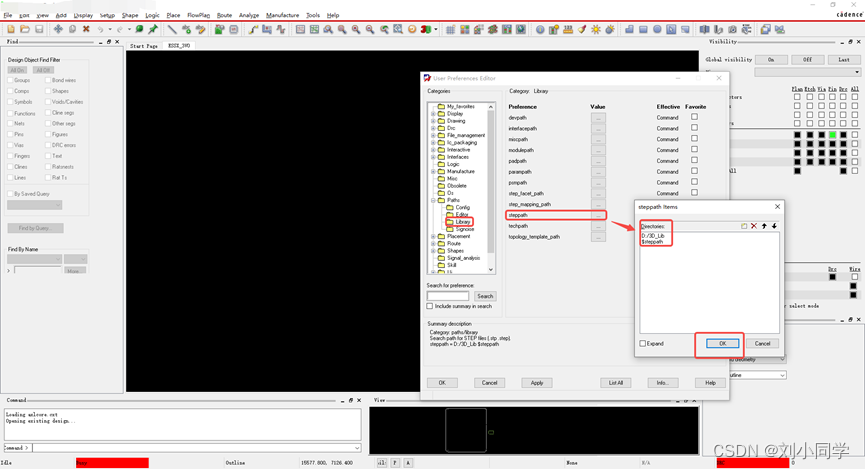Delete directory entry in steppath Items
The width and height of the screenshot is (865, 469).
[754, 226]
